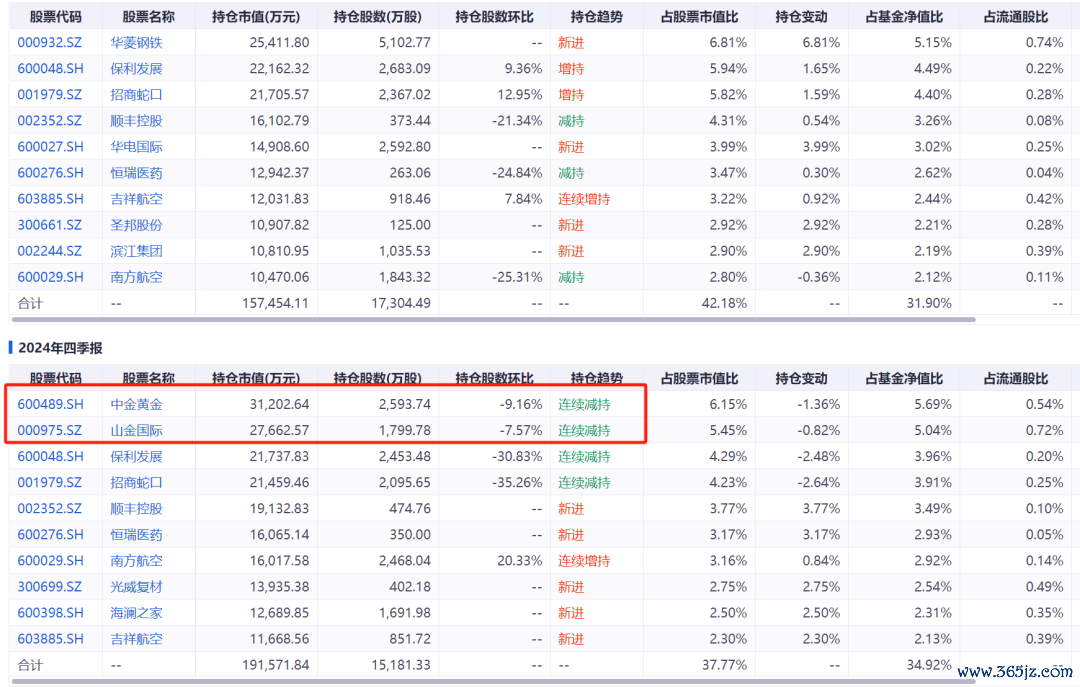Click 恒瑞医药 in the row with 16,065.14
Viewport: 1080px width, 687px height.
click(x=136, y=535)
